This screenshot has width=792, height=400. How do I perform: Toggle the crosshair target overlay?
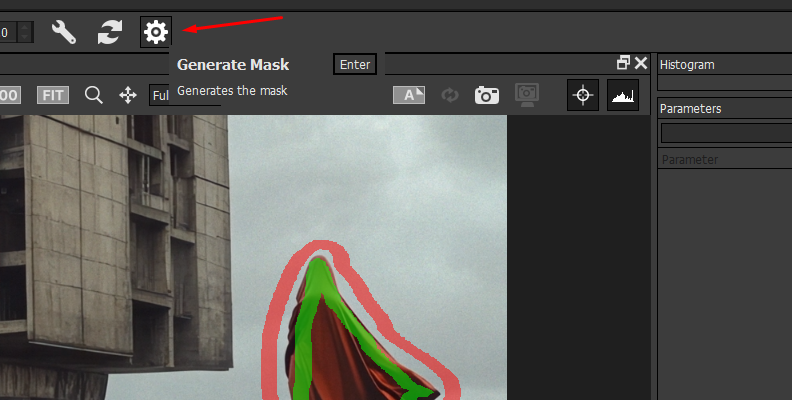point(584,95)
